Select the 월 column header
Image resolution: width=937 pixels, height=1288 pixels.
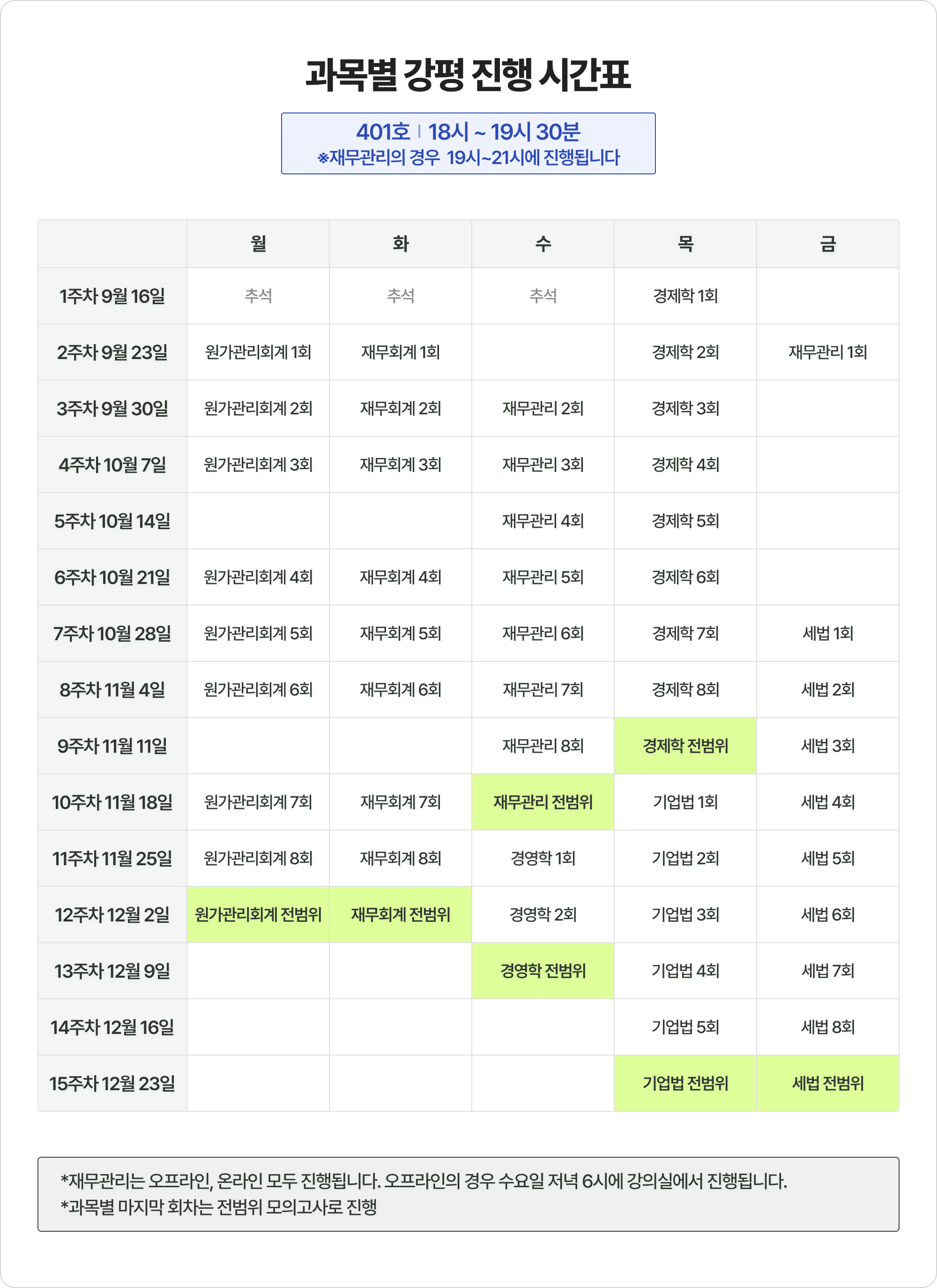[258, 244]
